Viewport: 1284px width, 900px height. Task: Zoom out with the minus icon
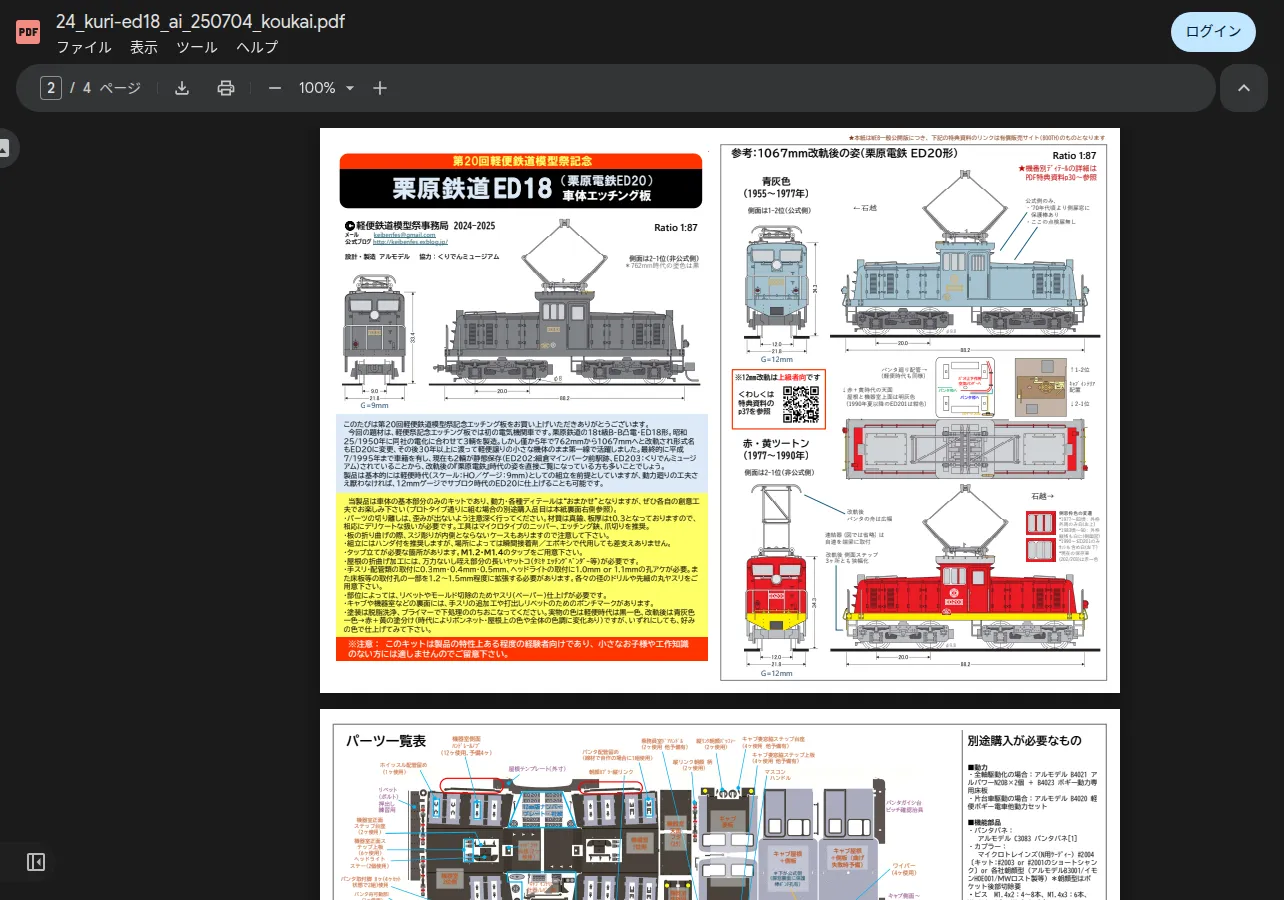275,88
